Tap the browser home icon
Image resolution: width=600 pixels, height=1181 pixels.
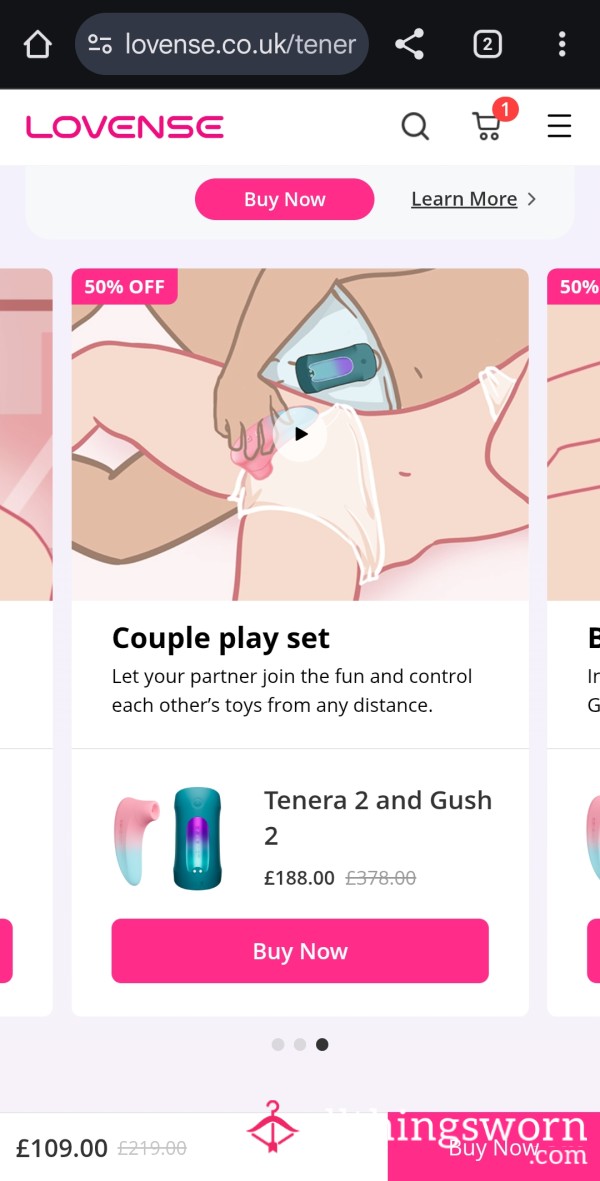point(37,44)
